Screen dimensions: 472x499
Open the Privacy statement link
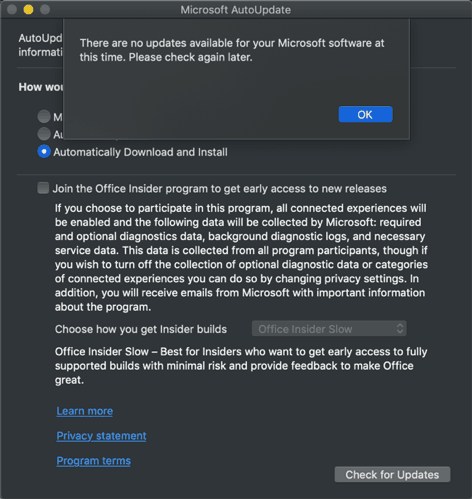pyautogui.click(x=101, y=436)
